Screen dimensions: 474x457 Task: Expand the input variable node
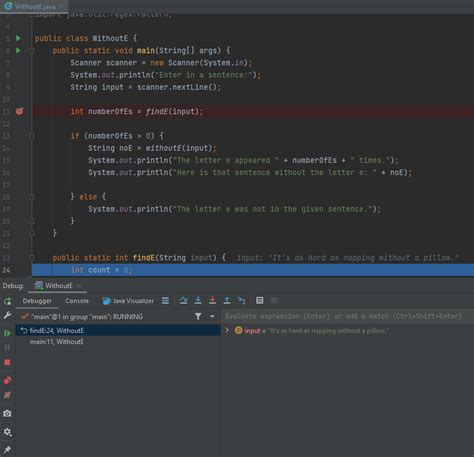(227, 330)
